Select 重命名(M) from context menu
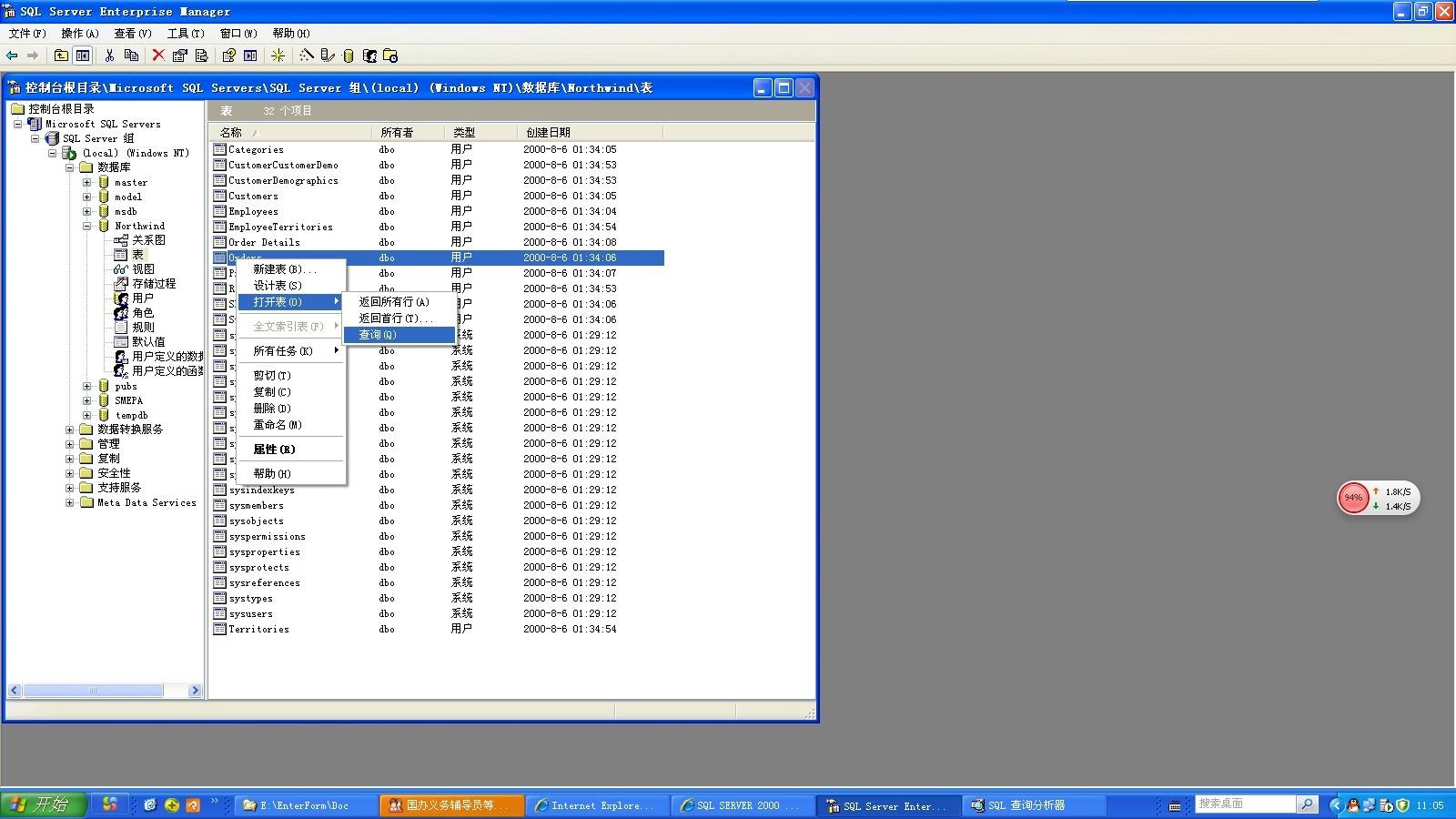1456x819 pixels. [291, 425]
